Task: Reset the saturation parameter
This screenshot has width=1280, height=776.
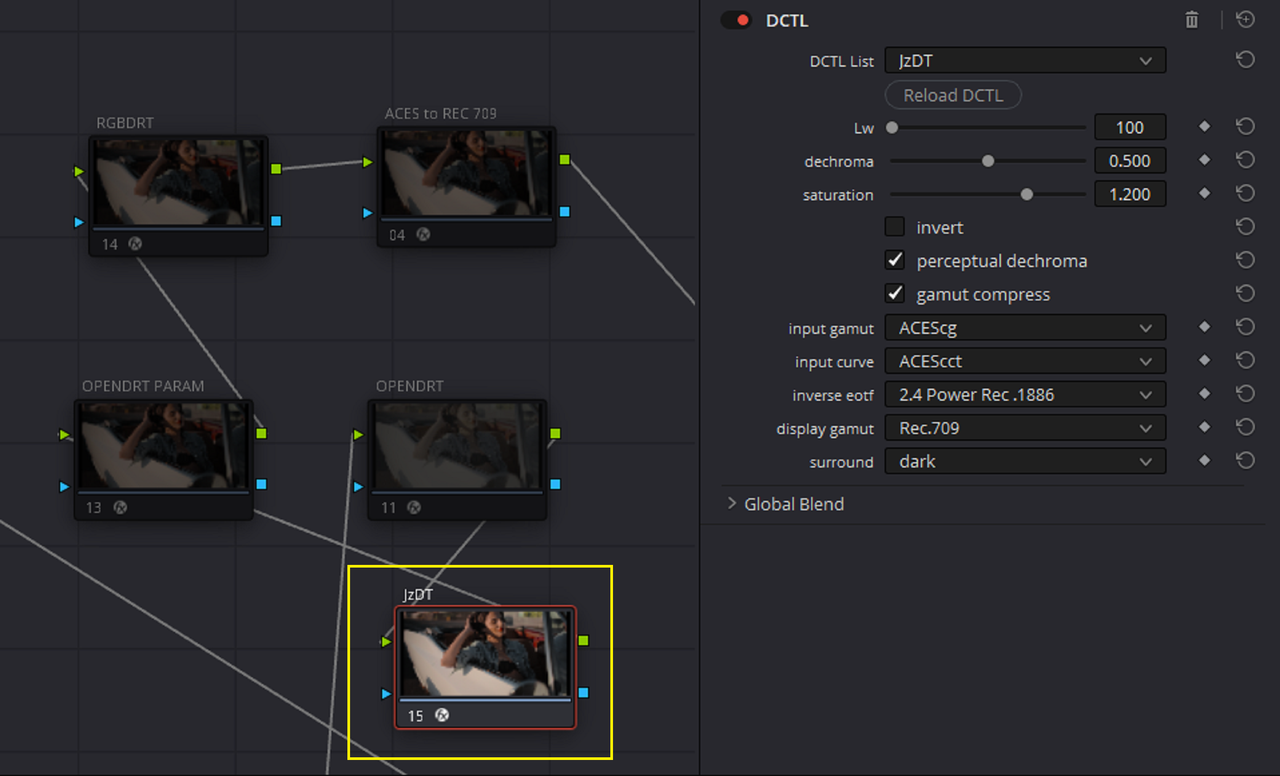Action: (1245, 193)
